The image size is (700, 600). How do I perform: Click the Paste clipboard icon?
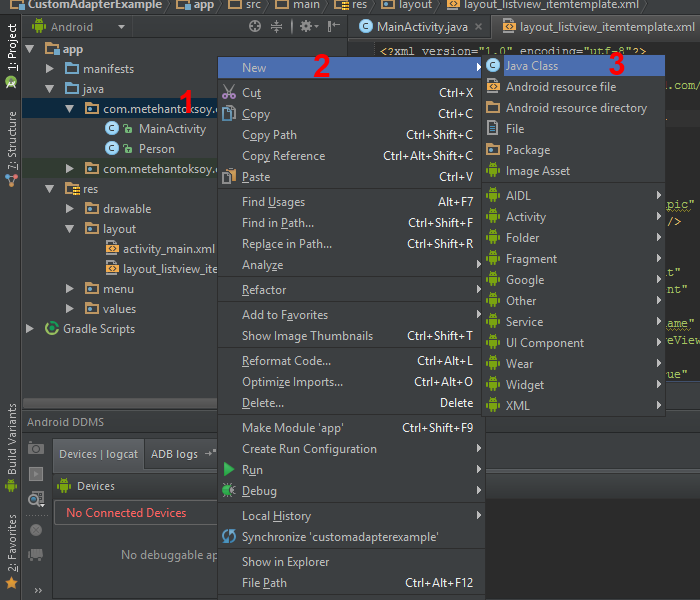[x=229, y=177]
